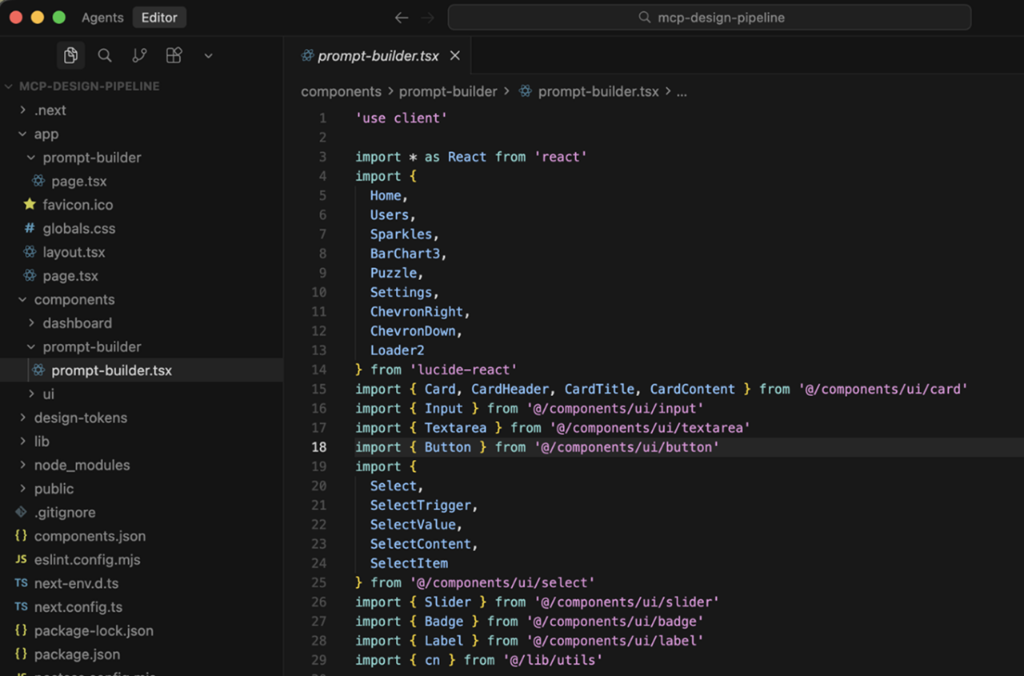Image resolution: width=1024 pixels, height=676 pixels.
Task: Open the Search panel
Action: click(105, 56)
